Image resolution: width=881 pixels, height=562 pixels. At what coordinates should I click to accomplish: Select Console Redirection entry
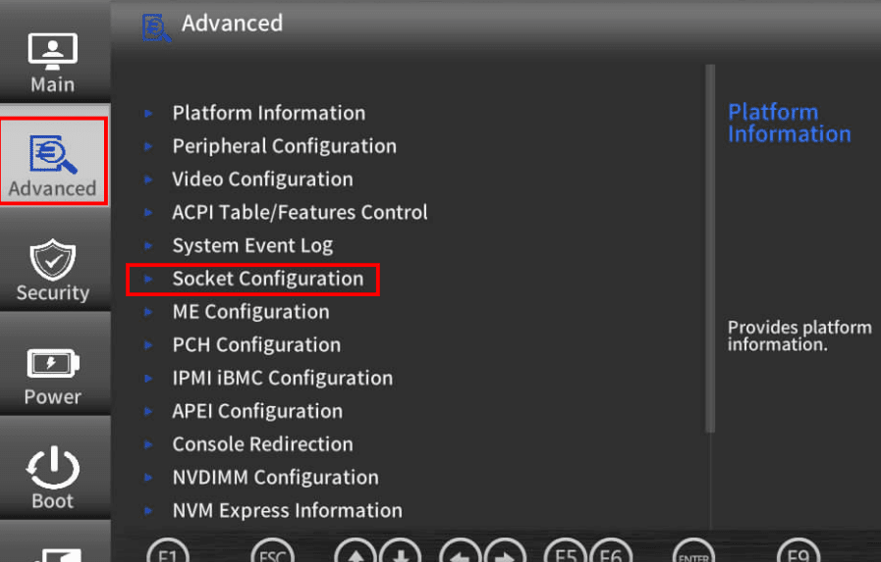262,445
